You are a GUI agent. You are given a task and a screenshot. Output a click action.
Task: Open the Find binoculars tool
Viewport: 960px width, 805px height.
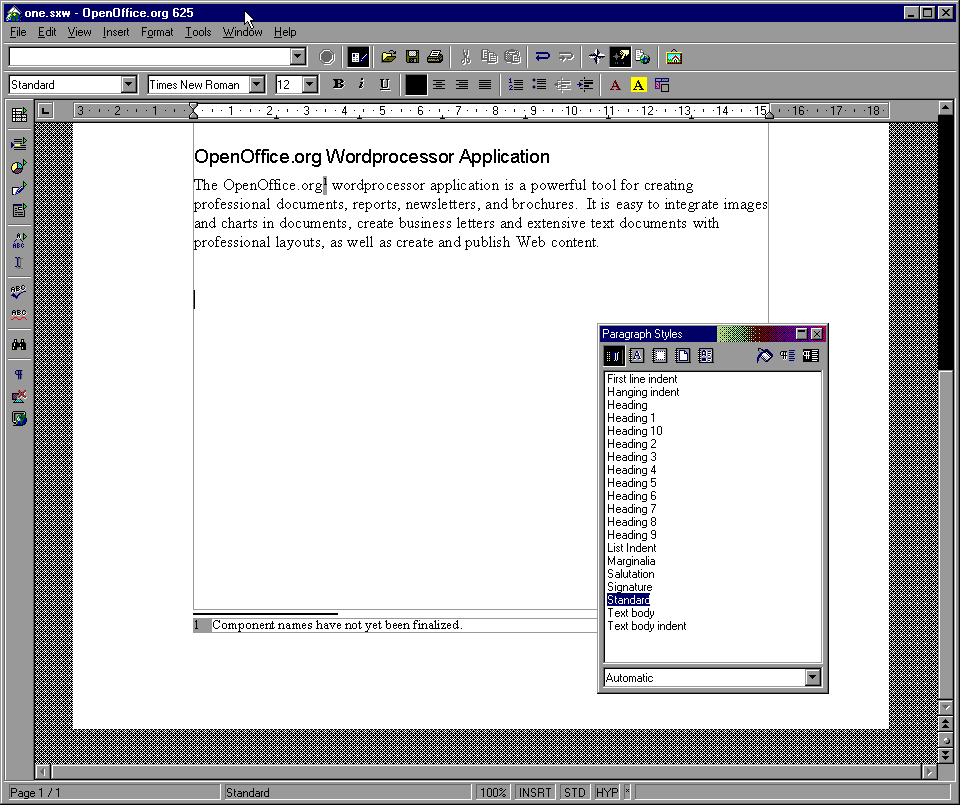(x=18, y=345)
